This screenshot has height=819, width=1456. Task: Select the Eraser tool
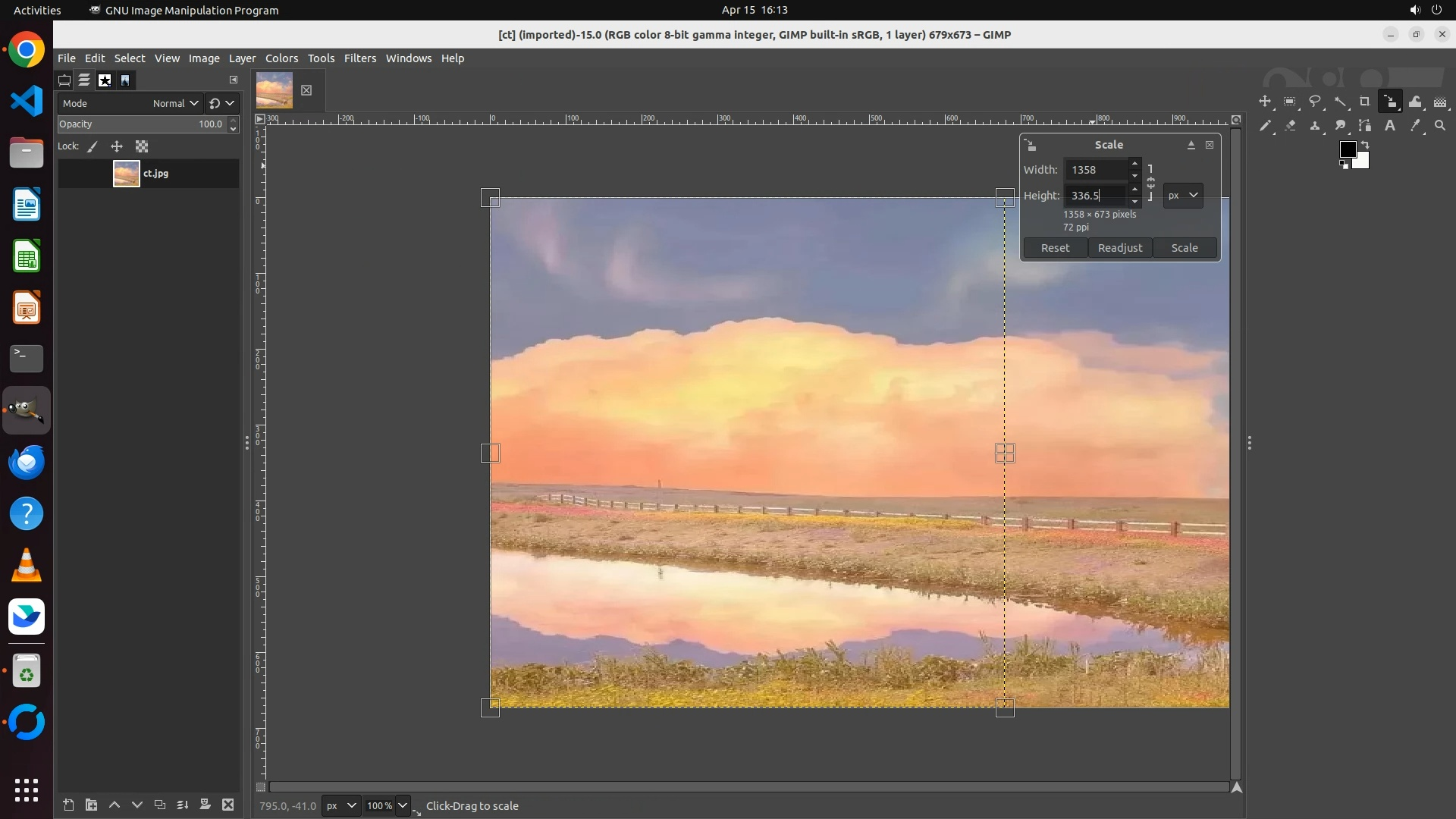(1290, 126)
